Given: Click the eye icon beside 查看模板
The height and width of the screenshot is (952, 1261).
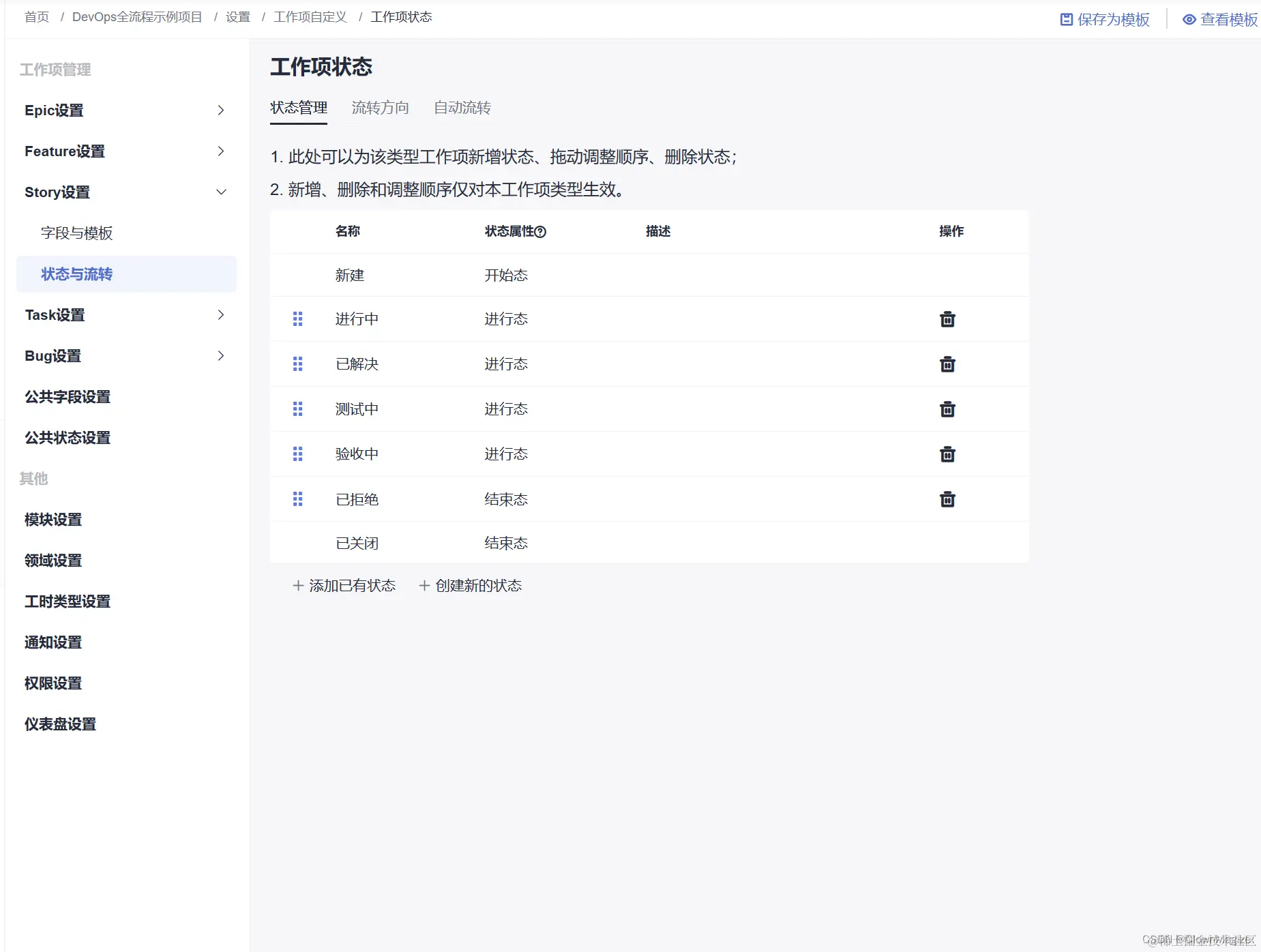Looking at the screenshot, I should pyautogui.click(x=1188, y=20).
